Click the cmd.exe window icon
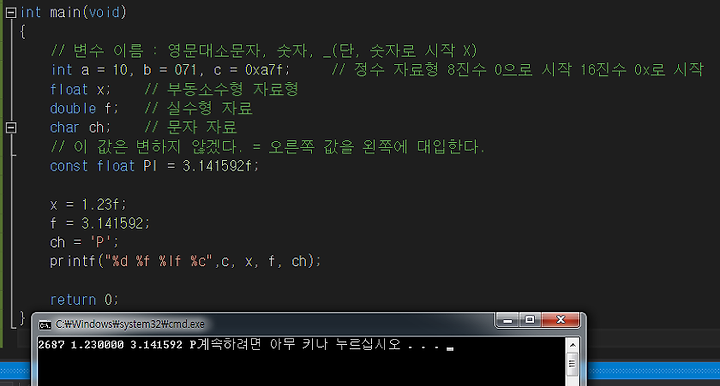The image size is (720, 386). pyautogui.click(x=45, y=324)
